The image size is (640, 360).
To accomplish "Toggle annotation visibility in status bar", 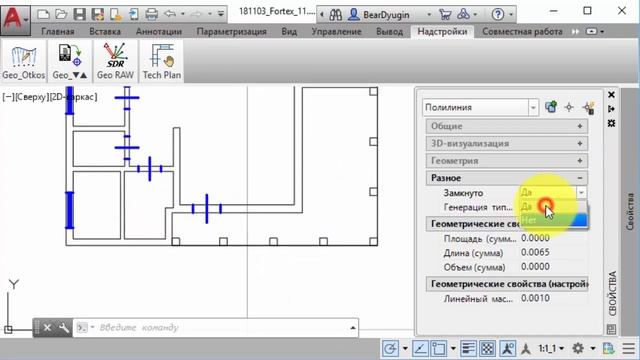I will pos(507,349).
